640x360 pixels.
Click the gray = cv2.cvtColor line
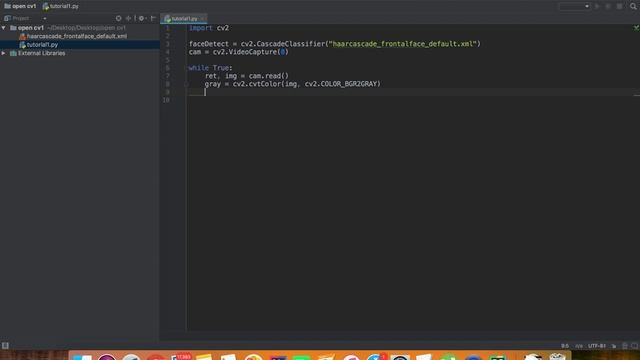pos(292,84)
